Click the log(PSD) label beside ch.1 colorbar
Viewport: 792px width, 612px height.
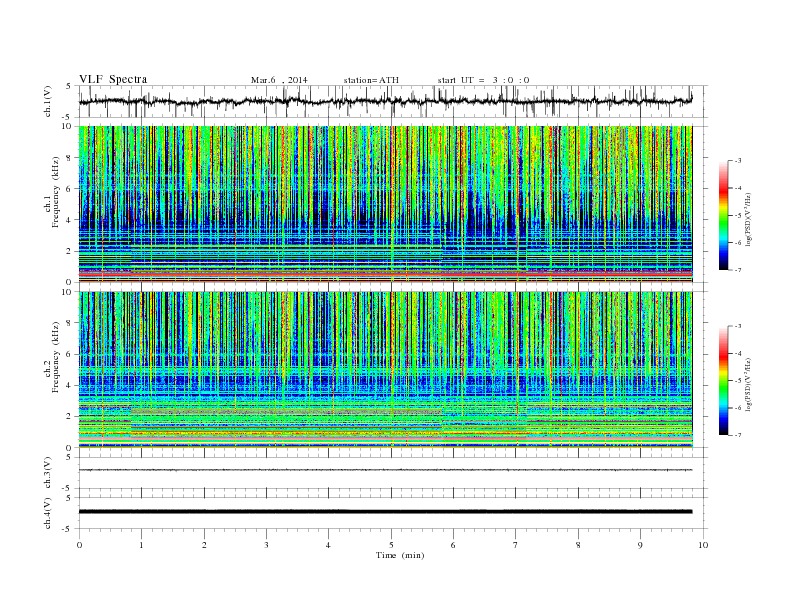[x=748, y=219]
